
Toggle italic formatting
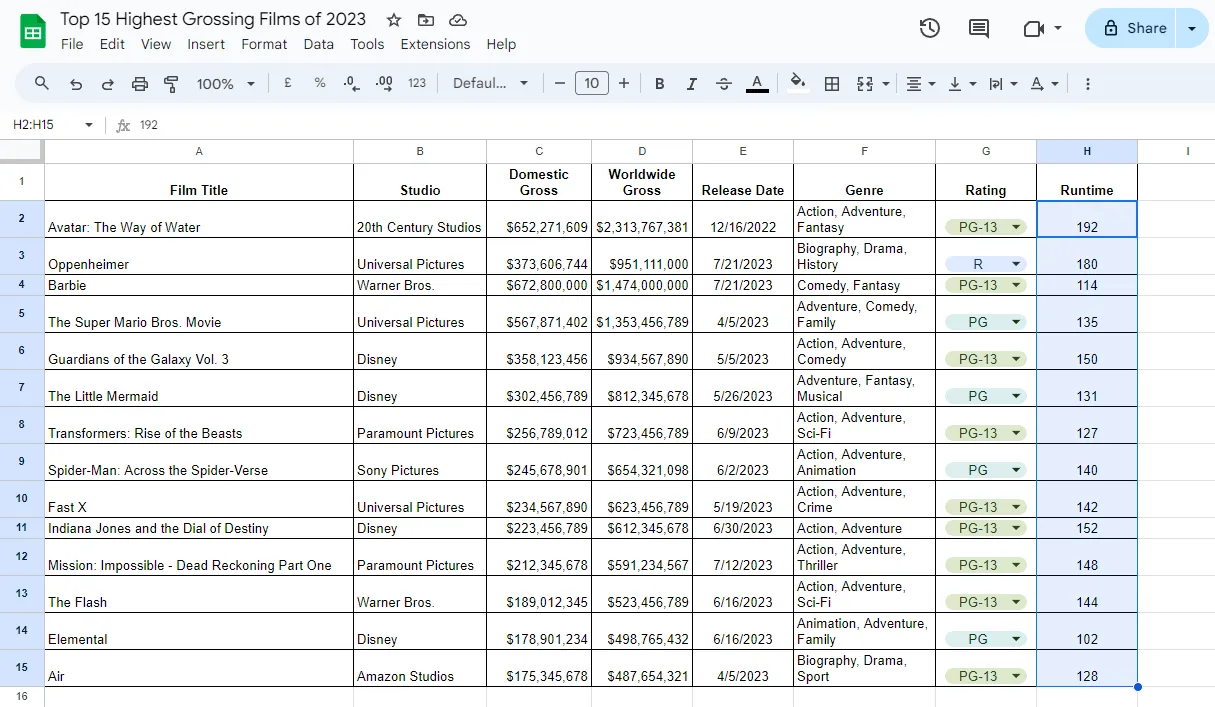click(691, 84)
